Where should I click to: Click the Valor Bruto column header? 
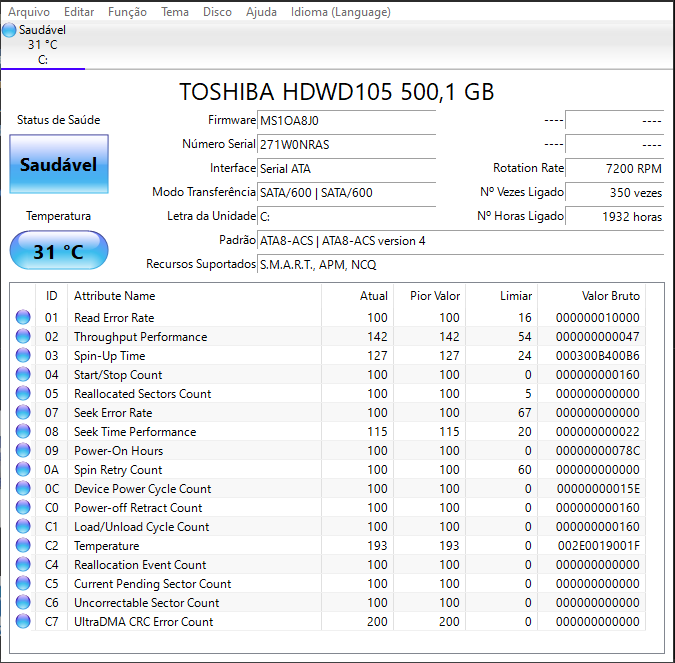pyautogui.click(x=591, y=296)
